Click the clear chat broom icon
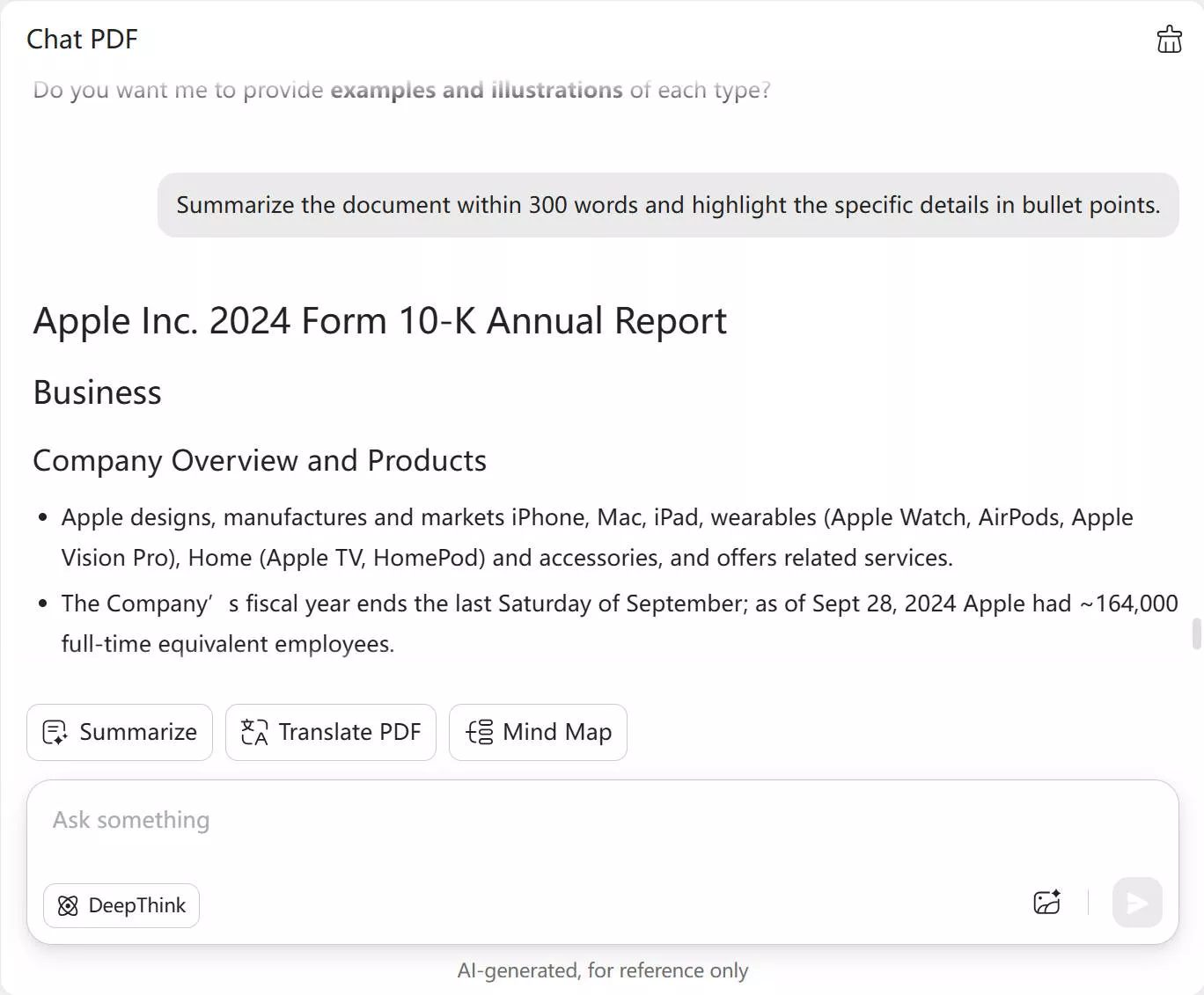This screenshot has height=995, width=1204. point(1169,40)
